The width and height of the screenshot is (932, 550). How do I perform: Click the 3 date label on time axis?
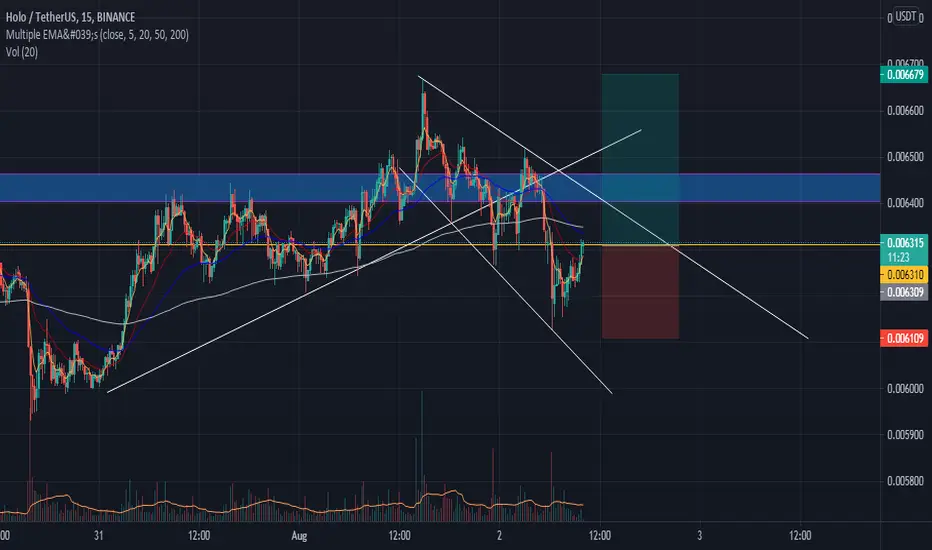point(700,536)
